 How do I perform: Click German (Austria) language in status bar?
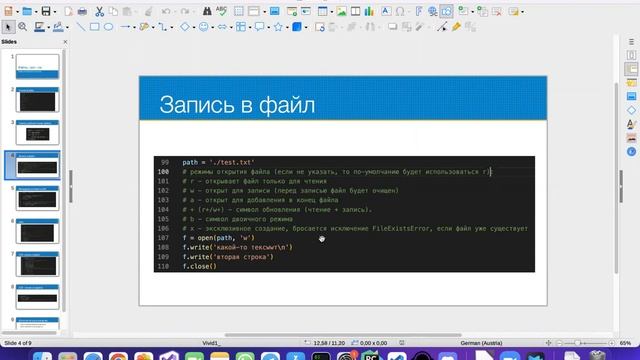click(x=481, y=343)
